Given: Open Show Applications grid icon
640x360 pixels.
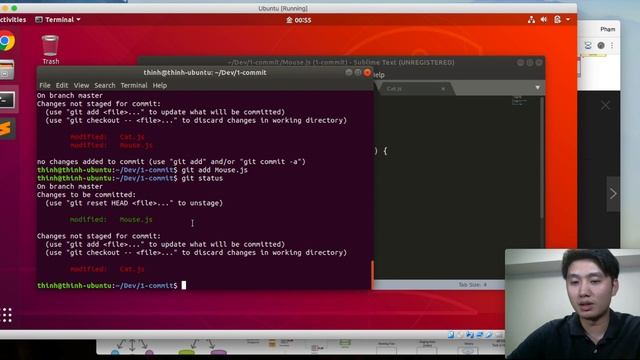Looking at the screenshot, I should (7, 315).
